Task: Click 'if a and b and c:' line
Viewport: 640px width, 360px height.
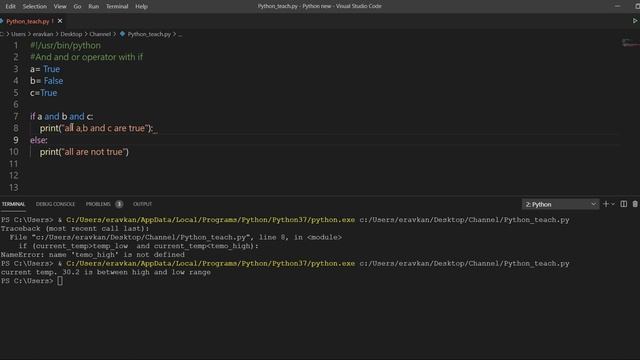Action: tap(61, 116)
